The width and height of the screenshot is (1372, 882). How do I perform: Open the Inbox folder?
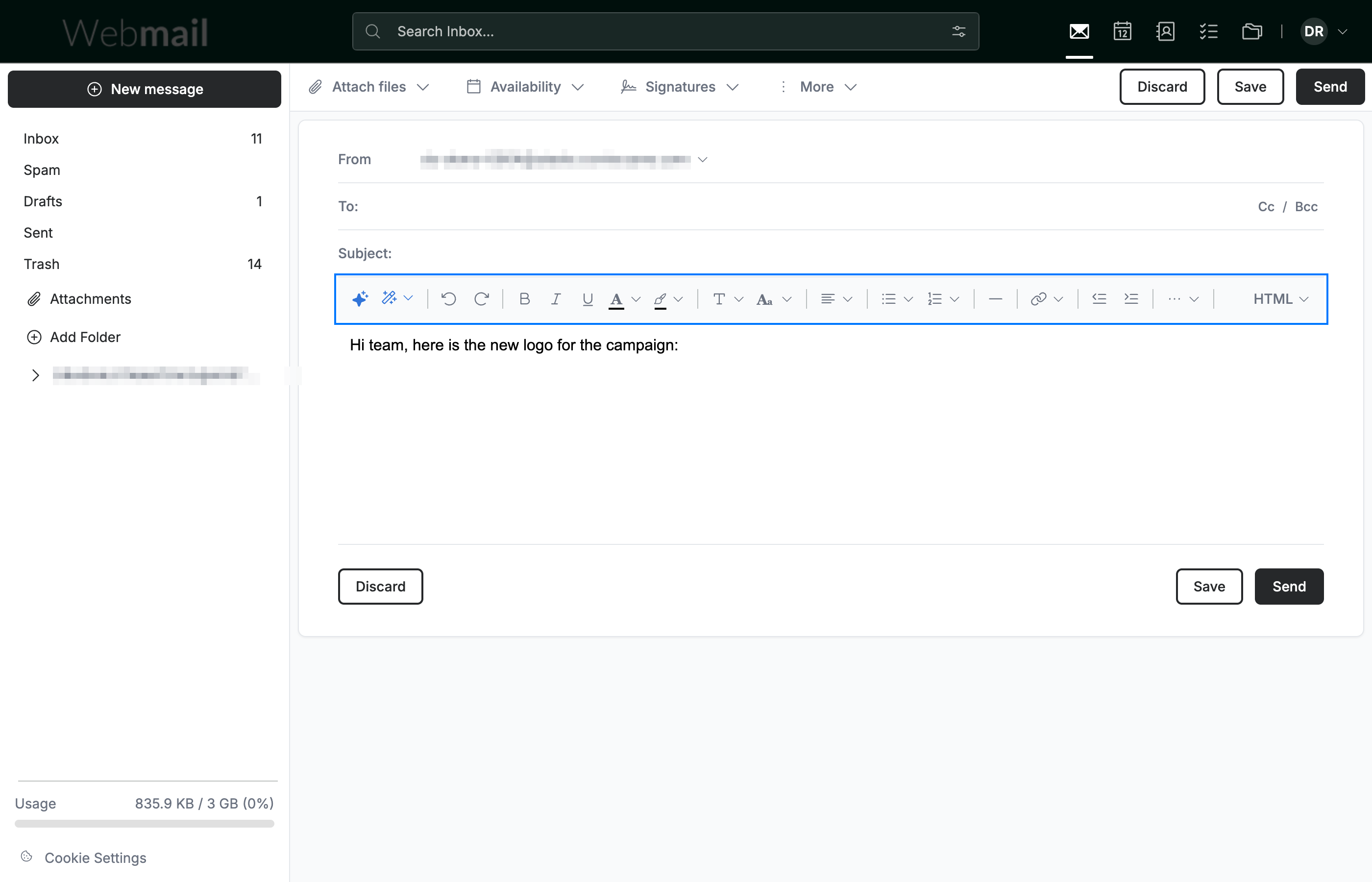[x=143, y=139]
